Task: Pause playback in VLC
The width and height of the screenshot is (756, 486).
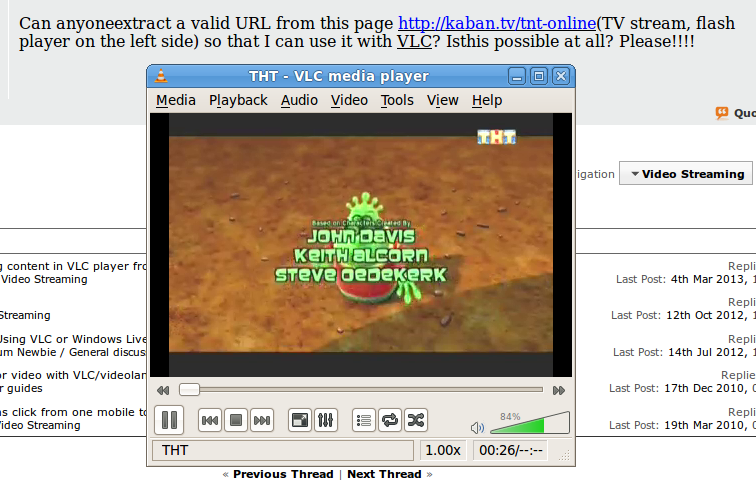Action: click(169, 420)
